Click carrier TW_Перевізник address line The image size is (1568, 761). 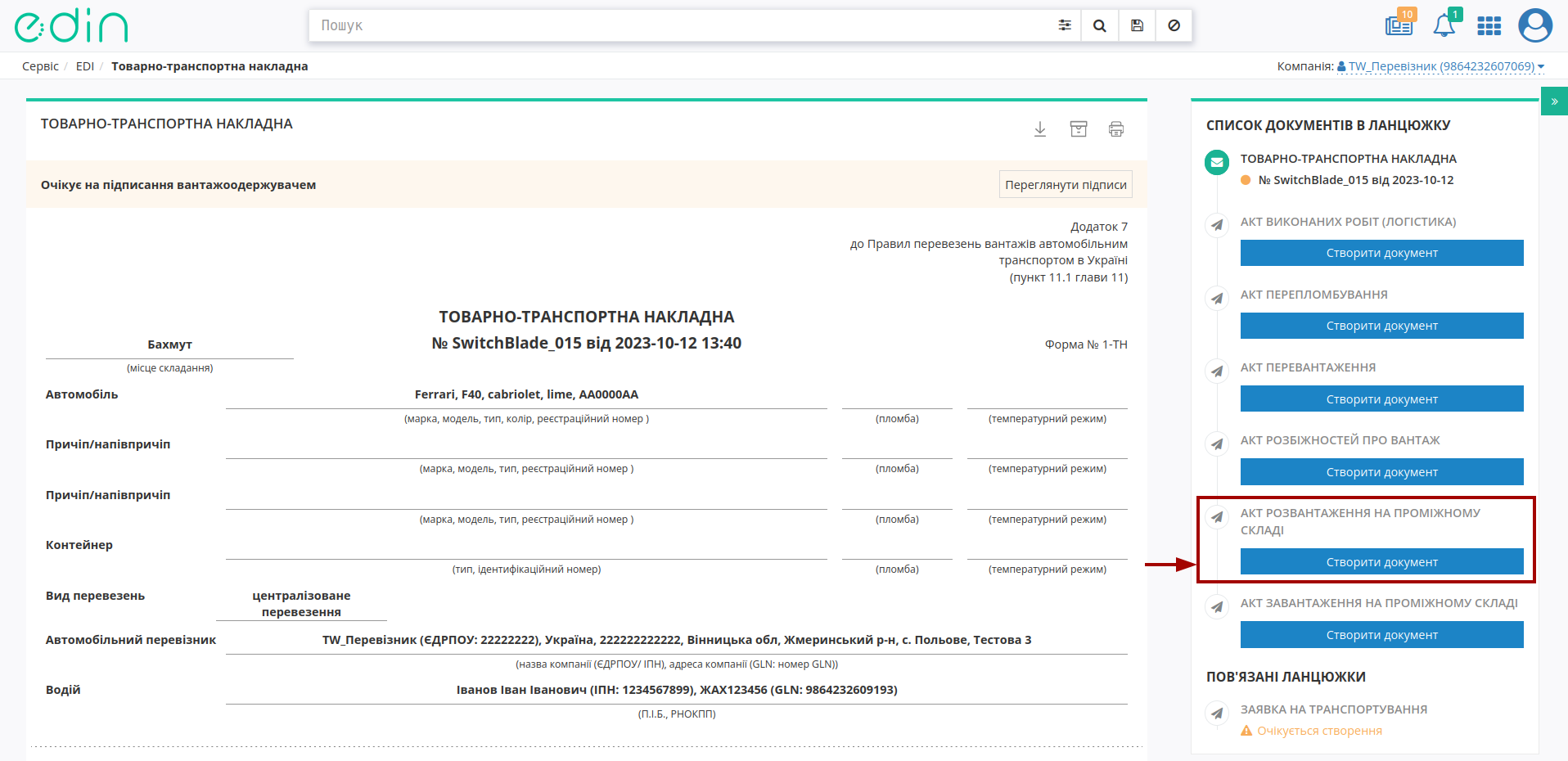coord(677,640)
